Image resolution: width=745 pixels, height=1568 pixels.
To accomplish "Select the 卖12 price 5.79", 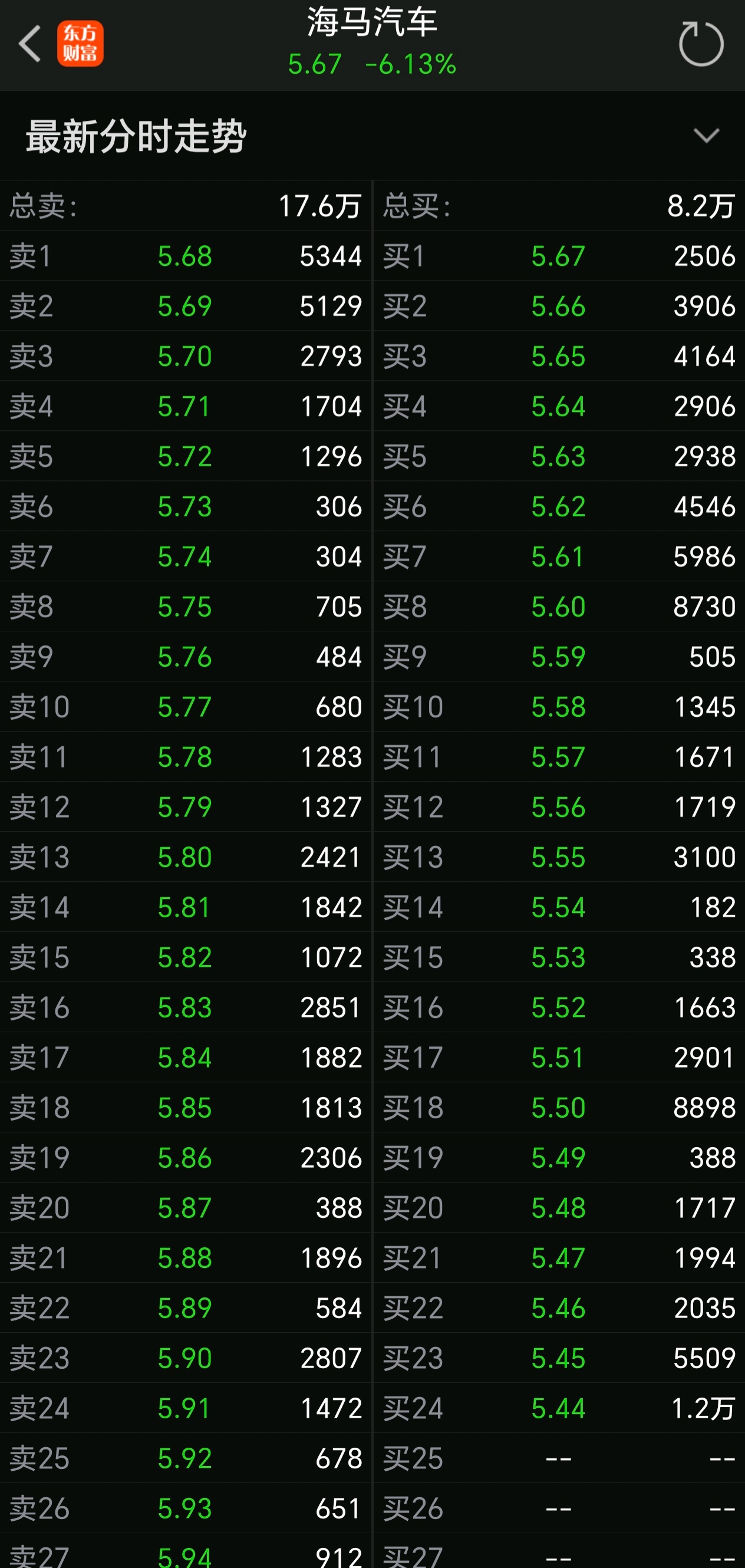I will [184, 807].
